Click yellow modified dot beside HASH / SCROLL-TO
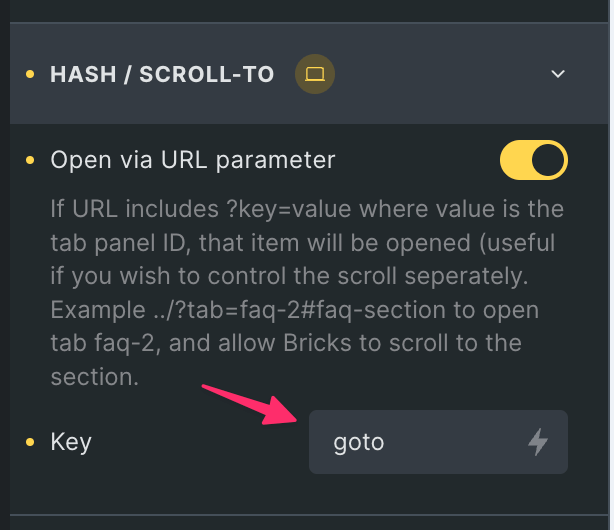Screen dimensions: 614x530 click(x=29, y=74)
